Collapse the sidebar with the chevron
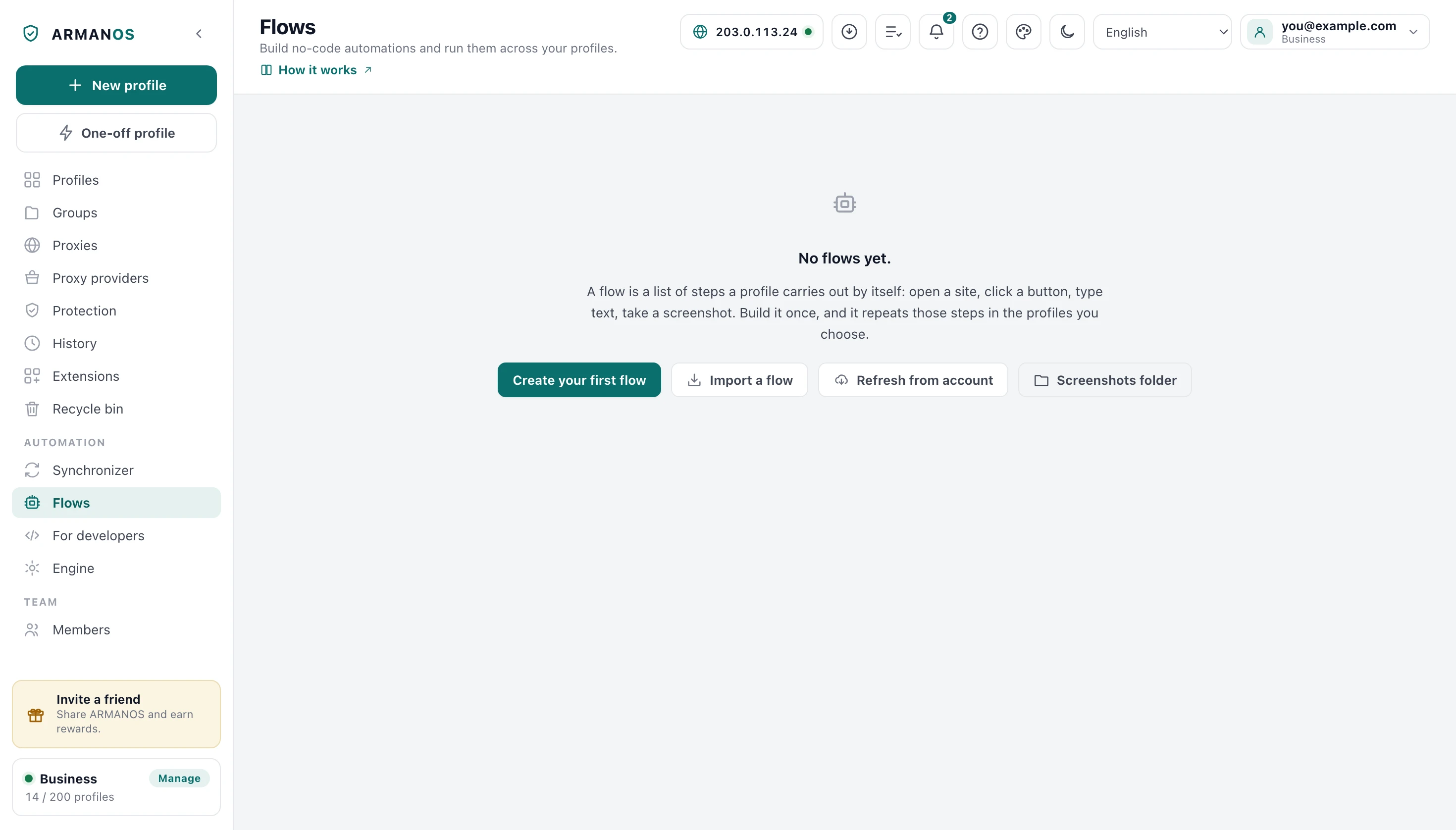Viewport: 1456px width, 830px height. pyautogui.click(x=199, y=34)
